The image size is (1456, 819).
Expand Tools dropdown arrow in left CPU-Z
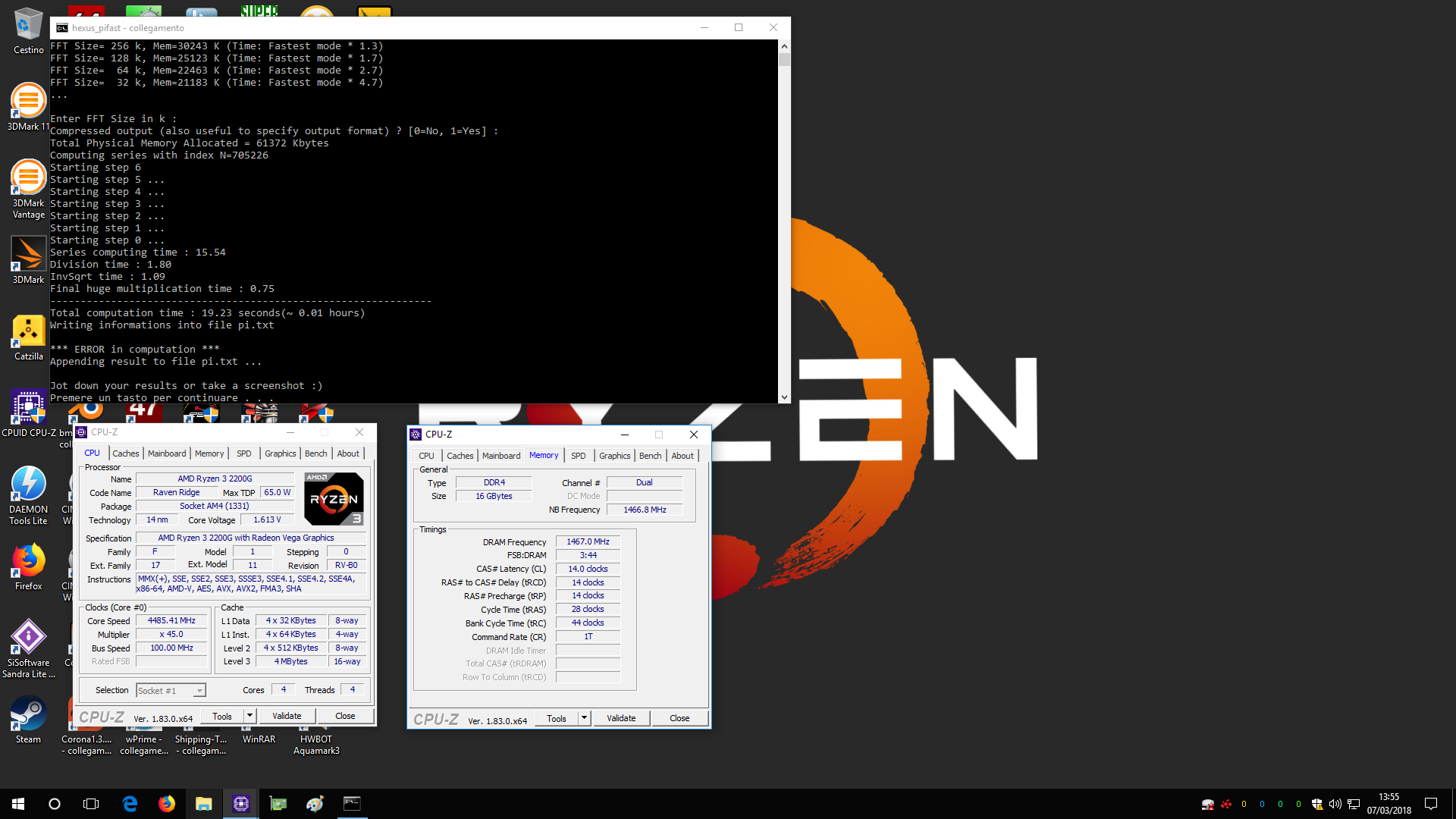coord(249,716)
